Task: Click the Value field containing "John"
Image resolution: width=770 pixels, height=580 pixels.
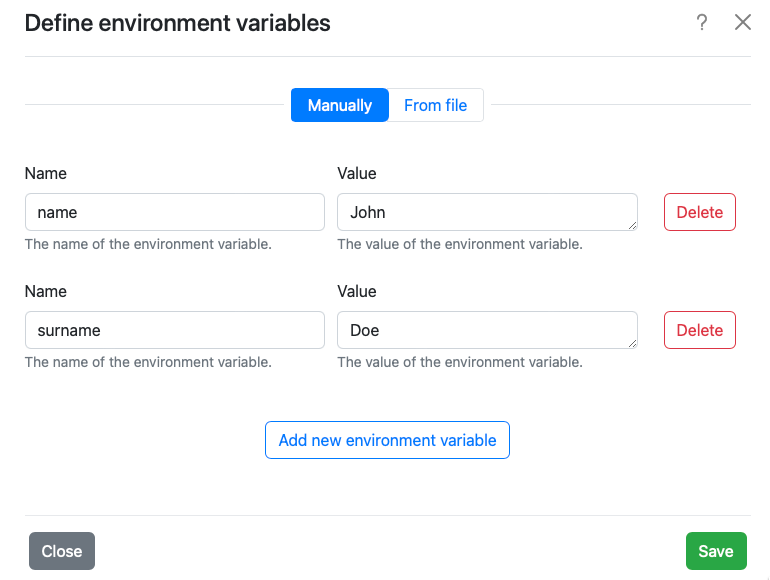Action: (487, 212)
